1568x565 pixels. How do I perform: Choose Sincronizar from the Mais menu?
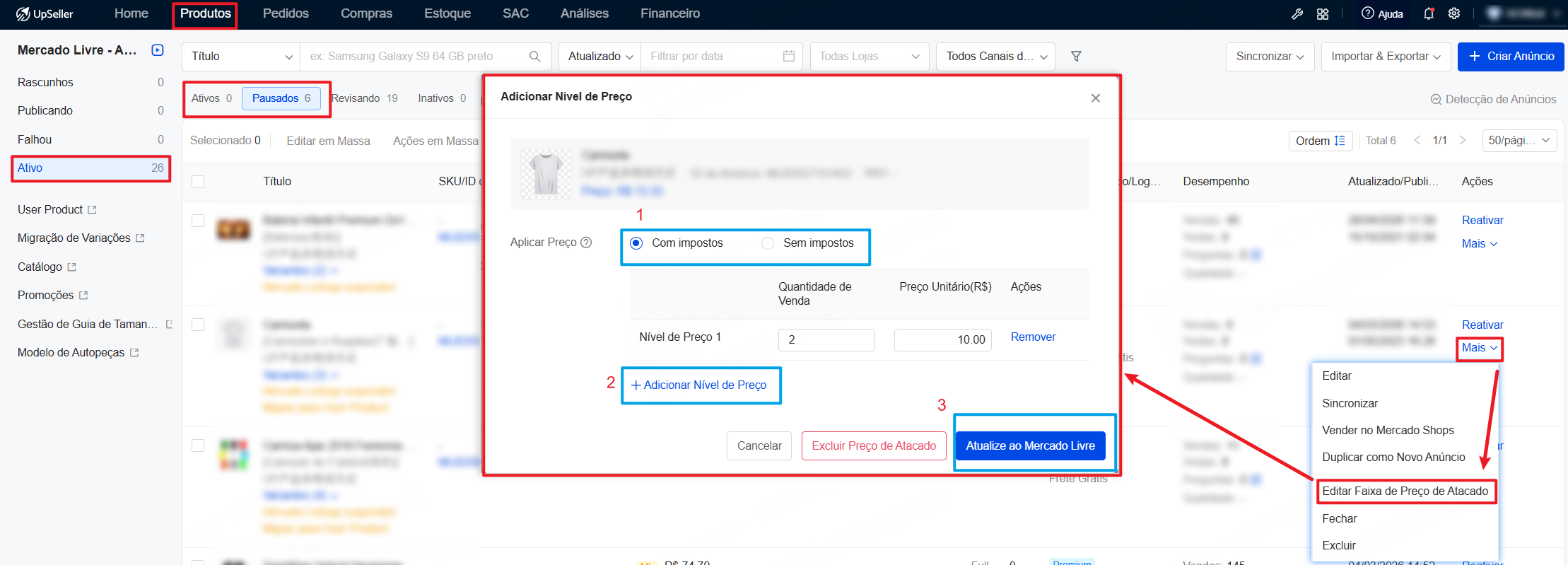pos(1350,404)
